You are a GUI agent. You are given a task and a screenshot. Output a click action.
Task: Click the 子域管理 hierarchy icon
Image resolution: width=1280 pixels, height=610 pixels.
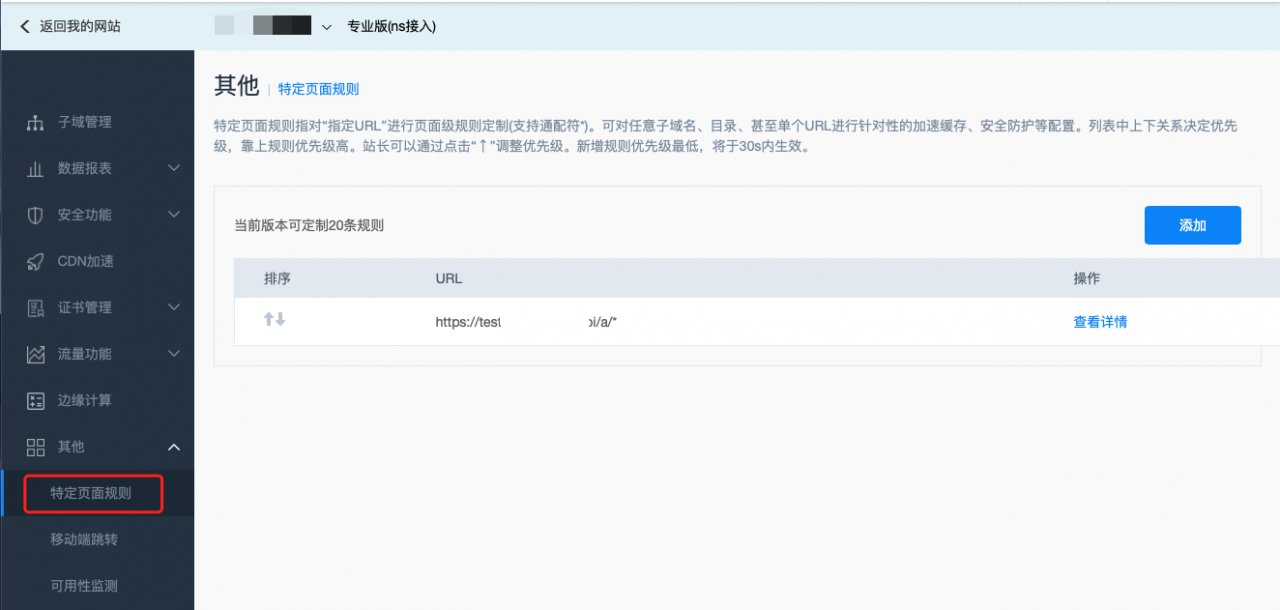[x=36, y=123]
